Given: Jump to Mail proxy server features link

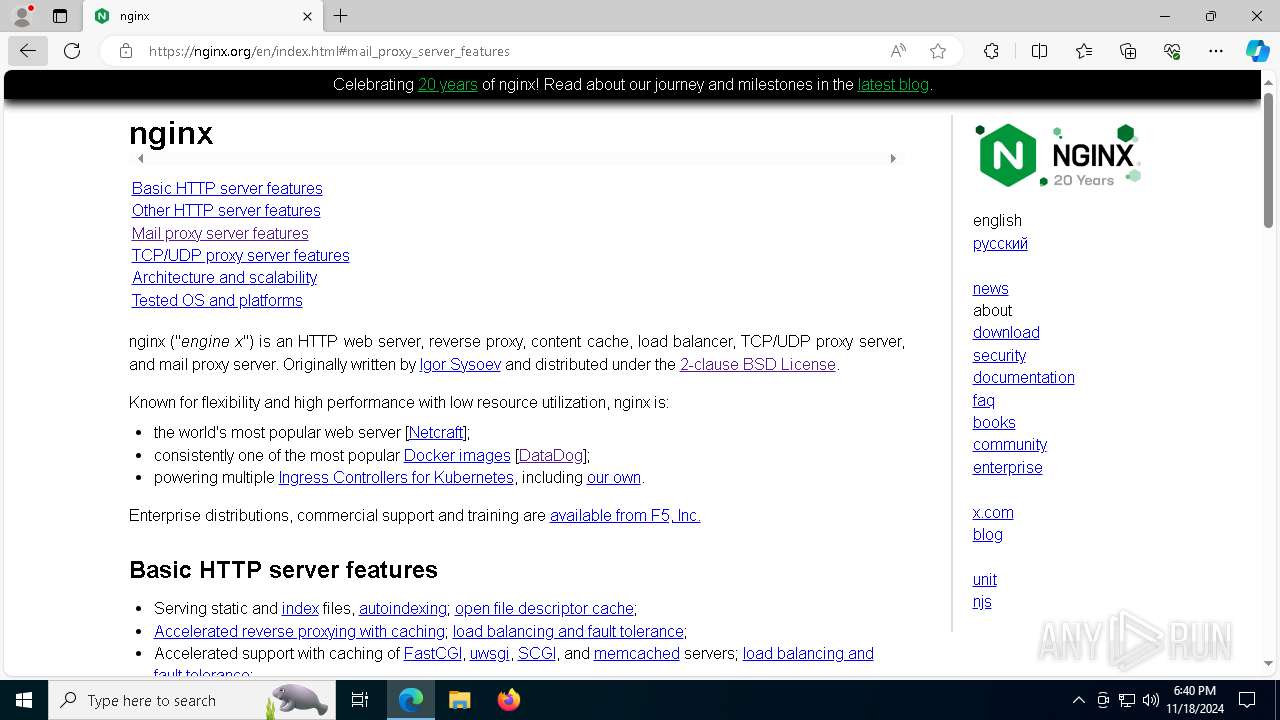Looking at the screenshot, I should coord(220,233).
